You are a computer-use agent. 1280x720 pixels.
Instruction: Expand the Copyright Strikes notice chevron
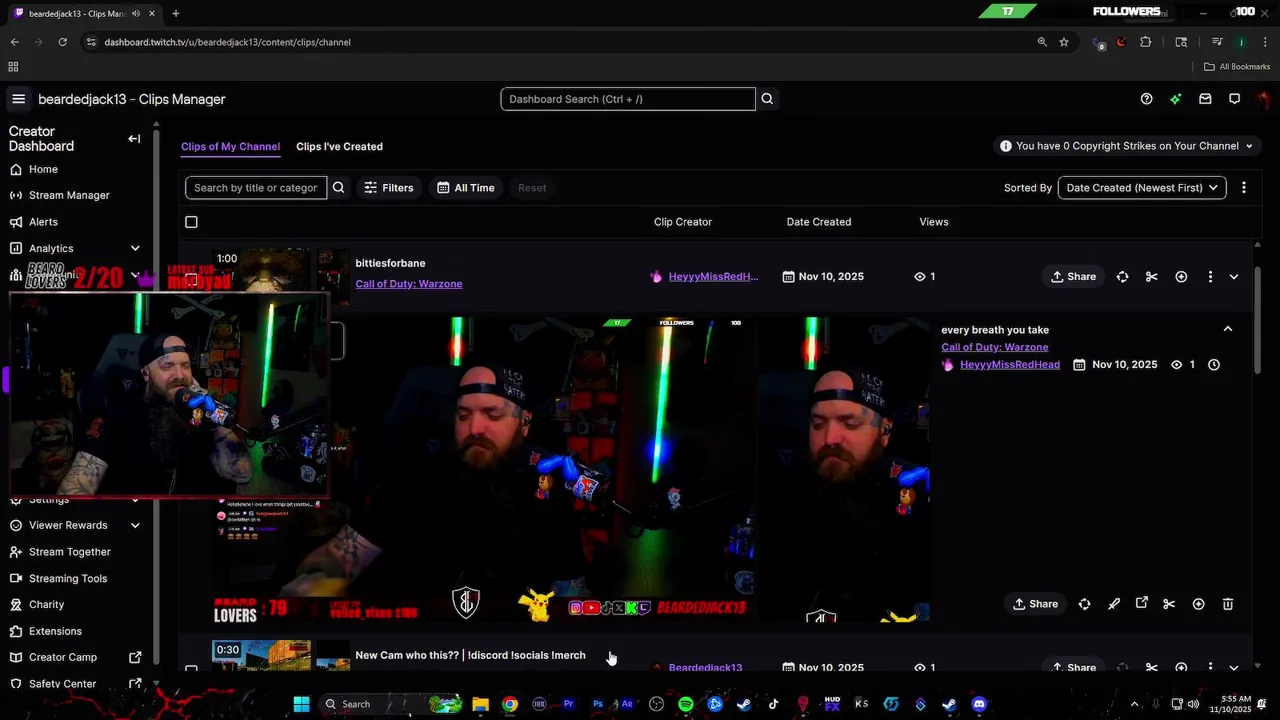pyautogui.click(x=1248, y=146)
